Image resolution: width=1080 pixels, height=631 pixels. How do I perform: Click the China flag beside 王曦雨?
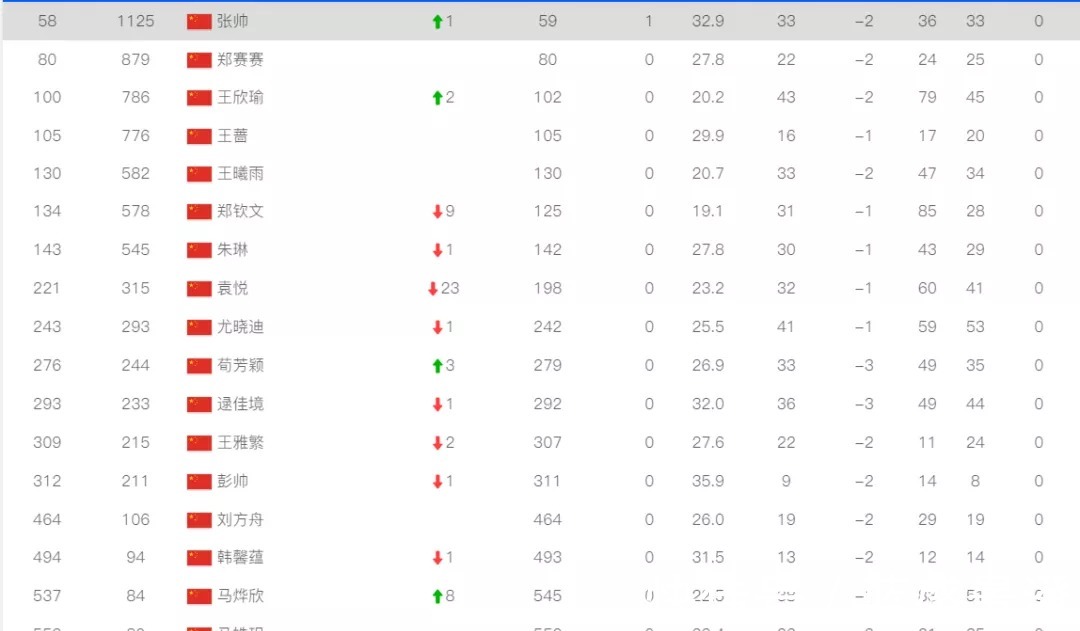tap(199, 174)
